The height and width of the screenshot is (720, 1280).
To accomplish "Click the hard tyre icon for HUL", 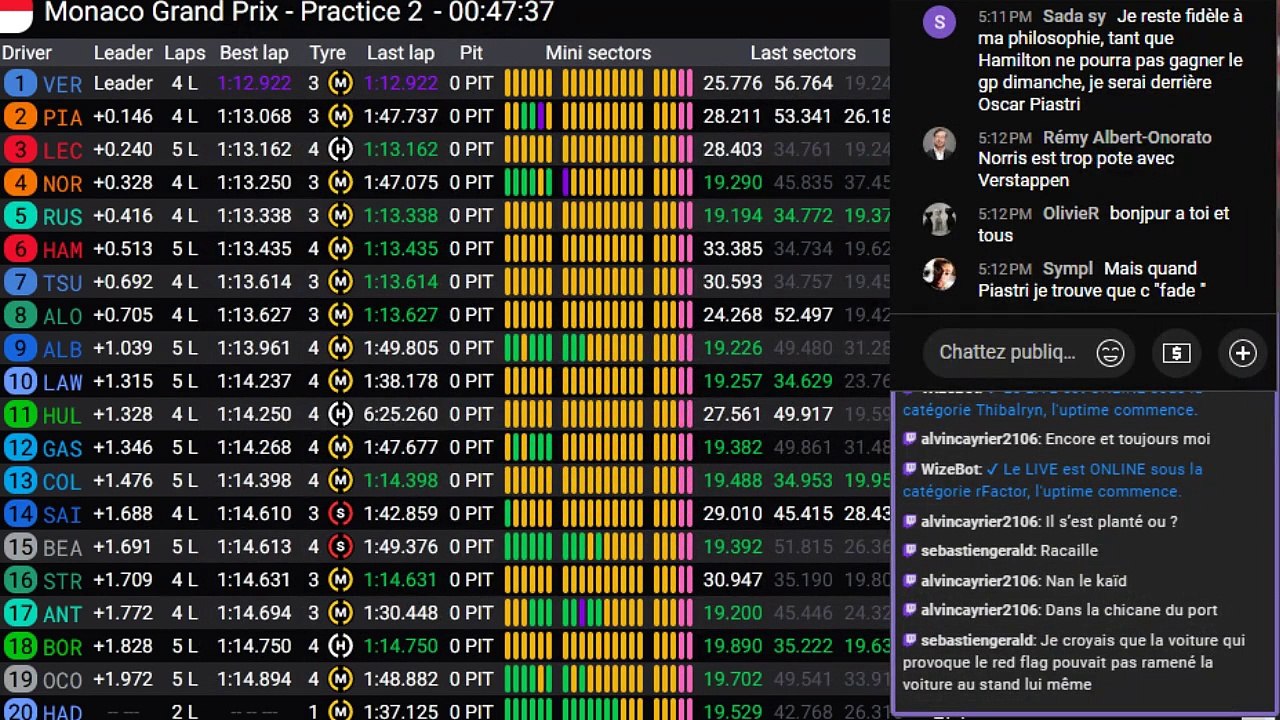I will [x=340, y=414].
